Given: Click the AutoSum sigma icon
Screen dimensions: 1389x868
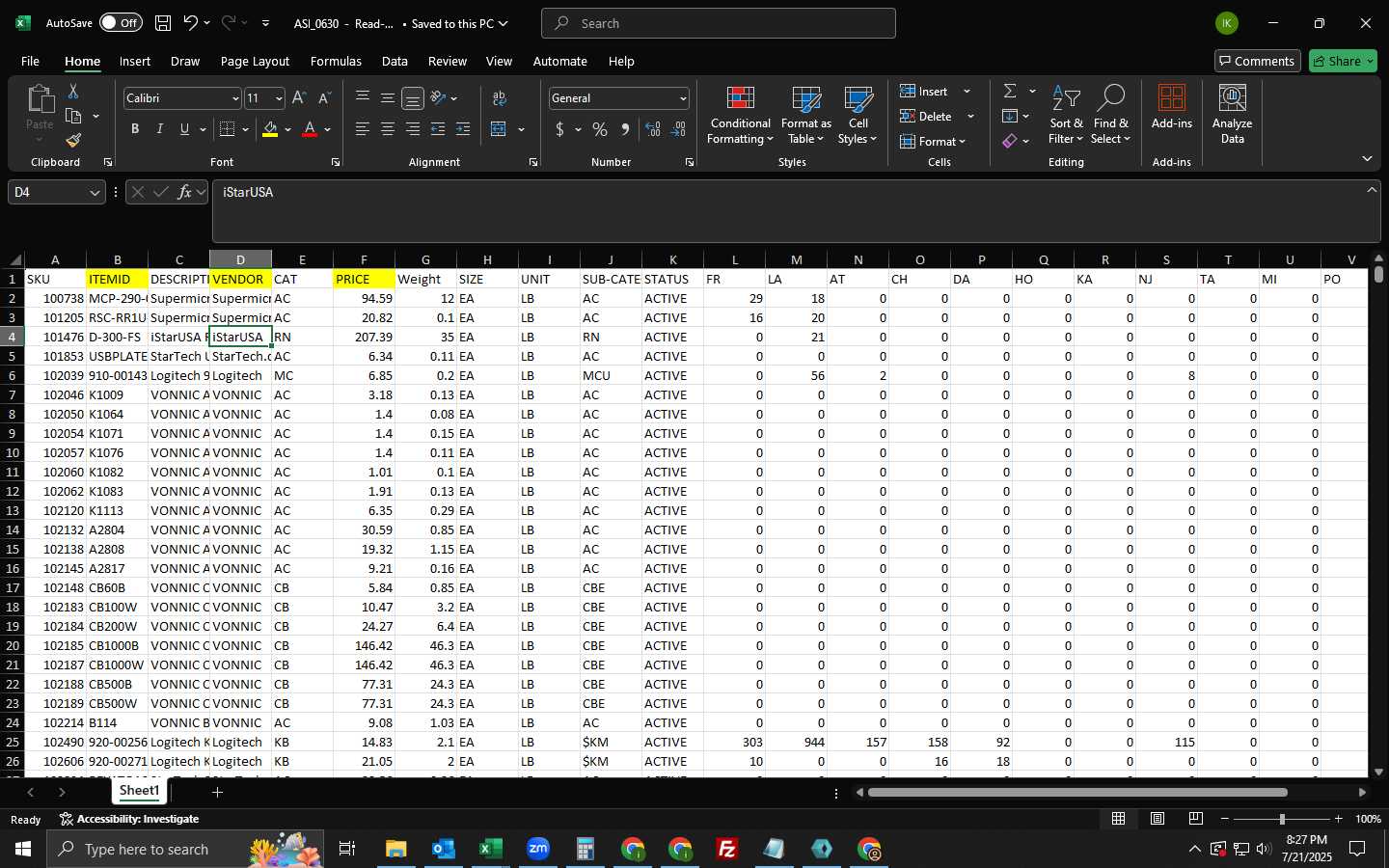Looking at the screenshot, I should [x=1010, y=91].
